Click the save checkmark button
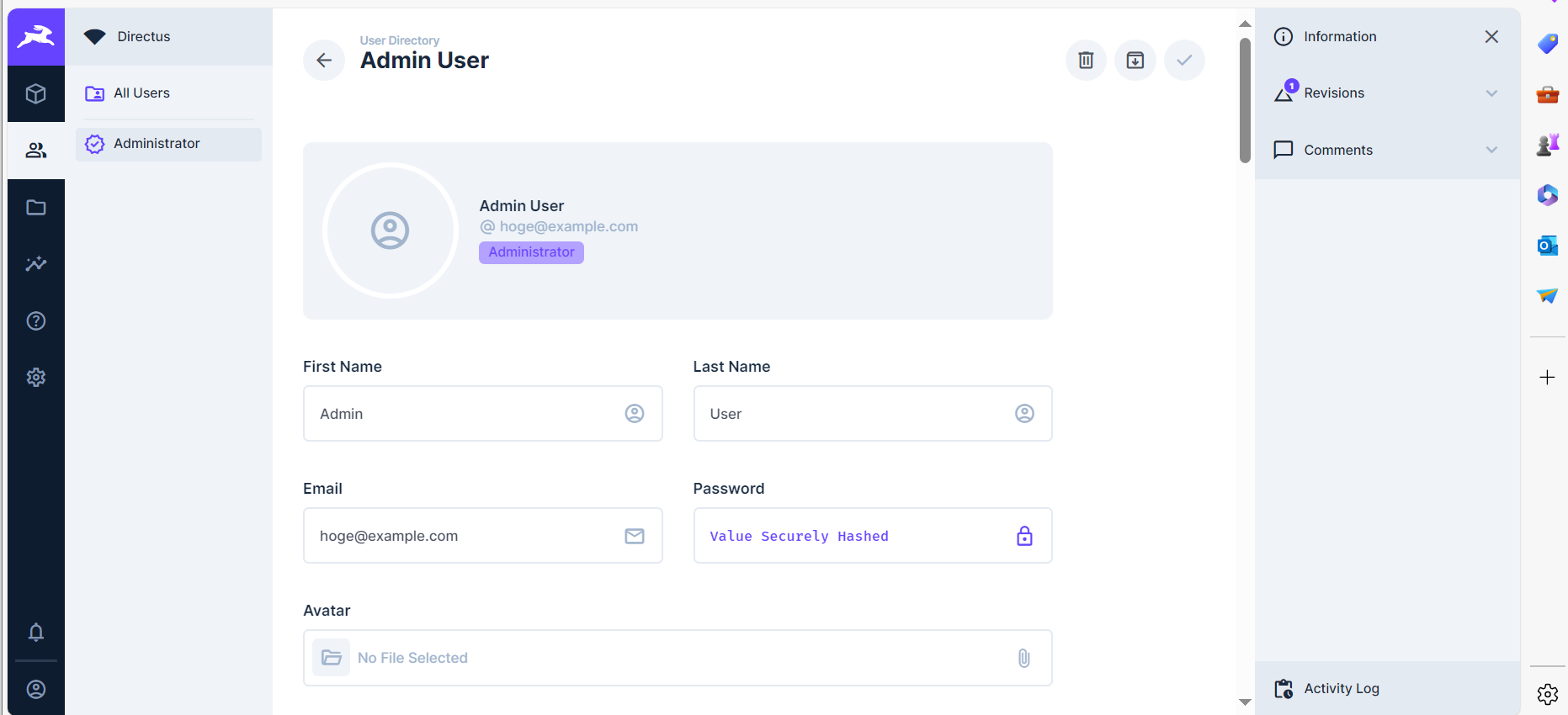The height and width of the screenshot is (715, 1568). (1184, 61)
